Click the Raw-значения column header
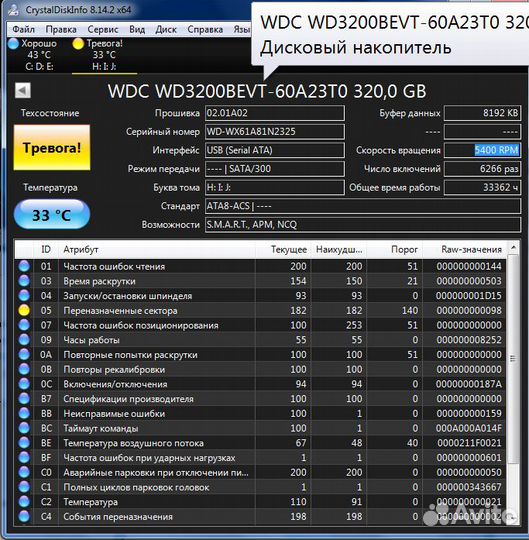Viewport: 529px width, 540px height. [x=464, y=249]
